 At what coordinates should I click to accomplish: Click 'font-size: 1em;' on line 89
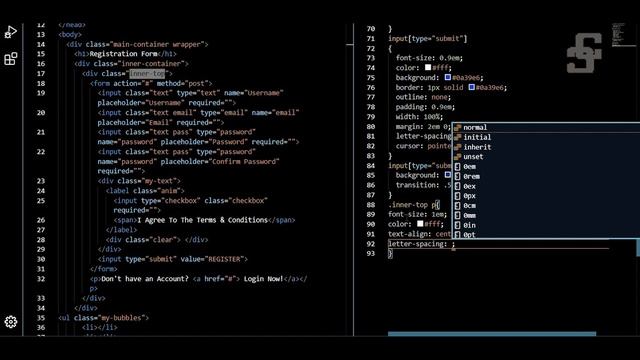(x=417, y=214)
